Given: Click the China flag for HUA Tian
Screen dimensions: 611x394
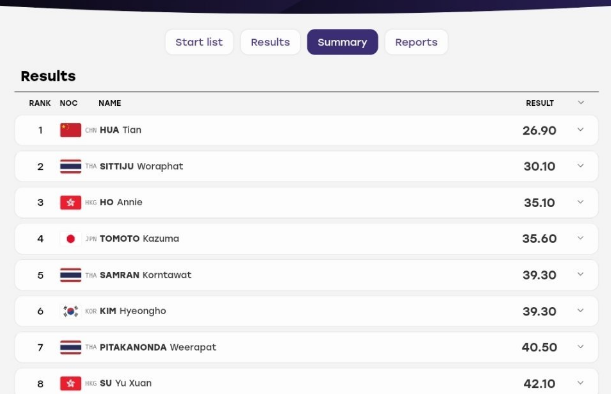Looking at the screenshot, I should click(x=71, y=130).
